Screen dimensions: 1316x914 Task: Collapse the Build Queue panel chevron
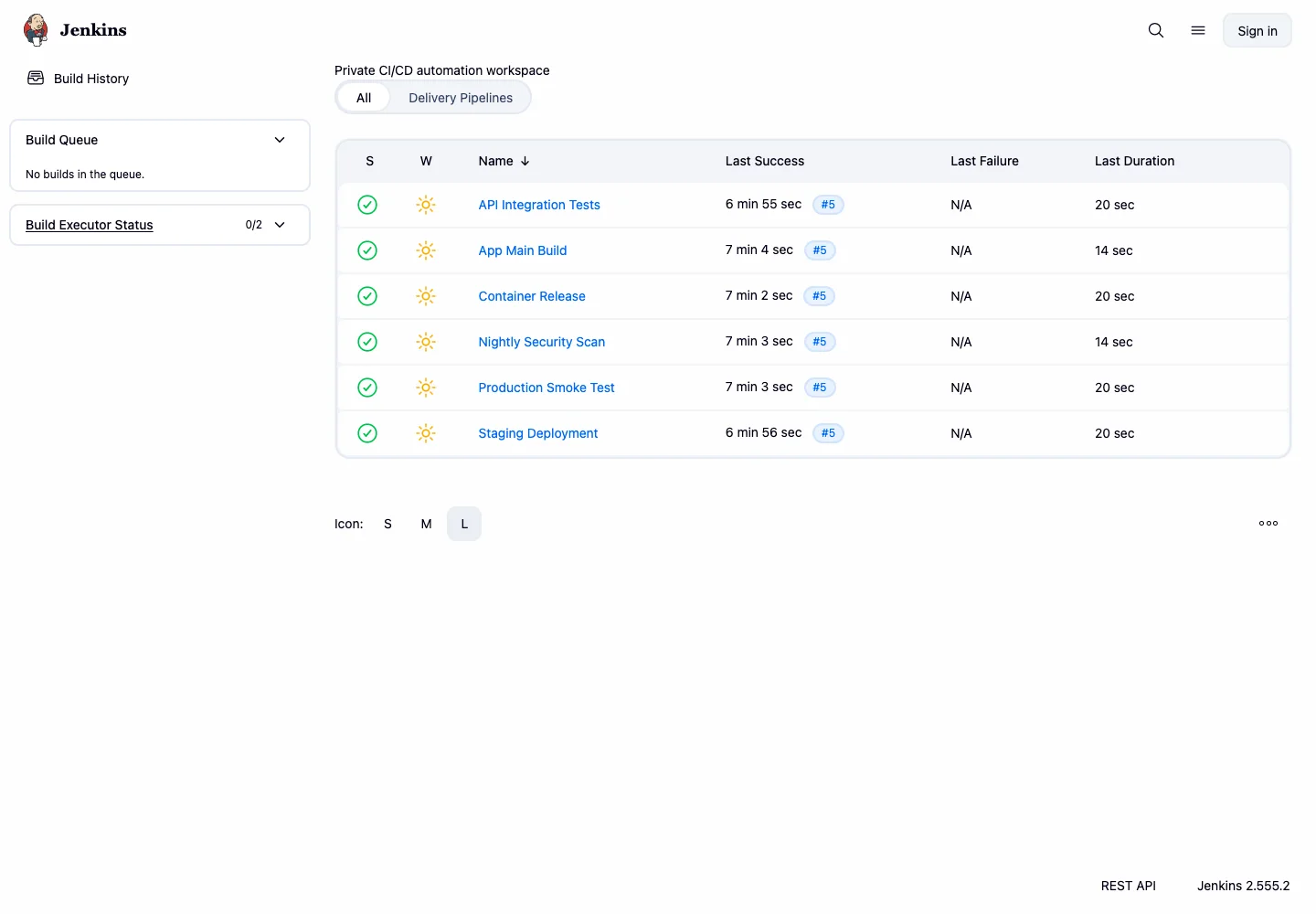[280, 140]
